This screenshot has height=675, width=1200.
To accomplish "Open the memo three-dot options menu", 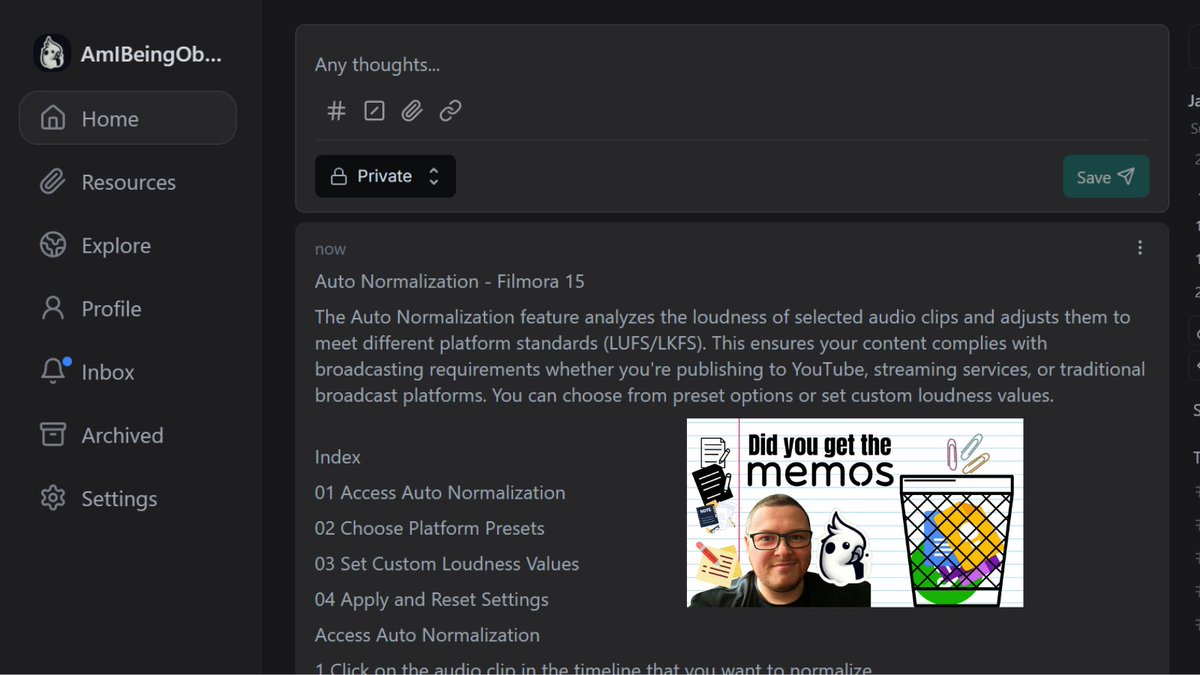I will click(1140, 248).
